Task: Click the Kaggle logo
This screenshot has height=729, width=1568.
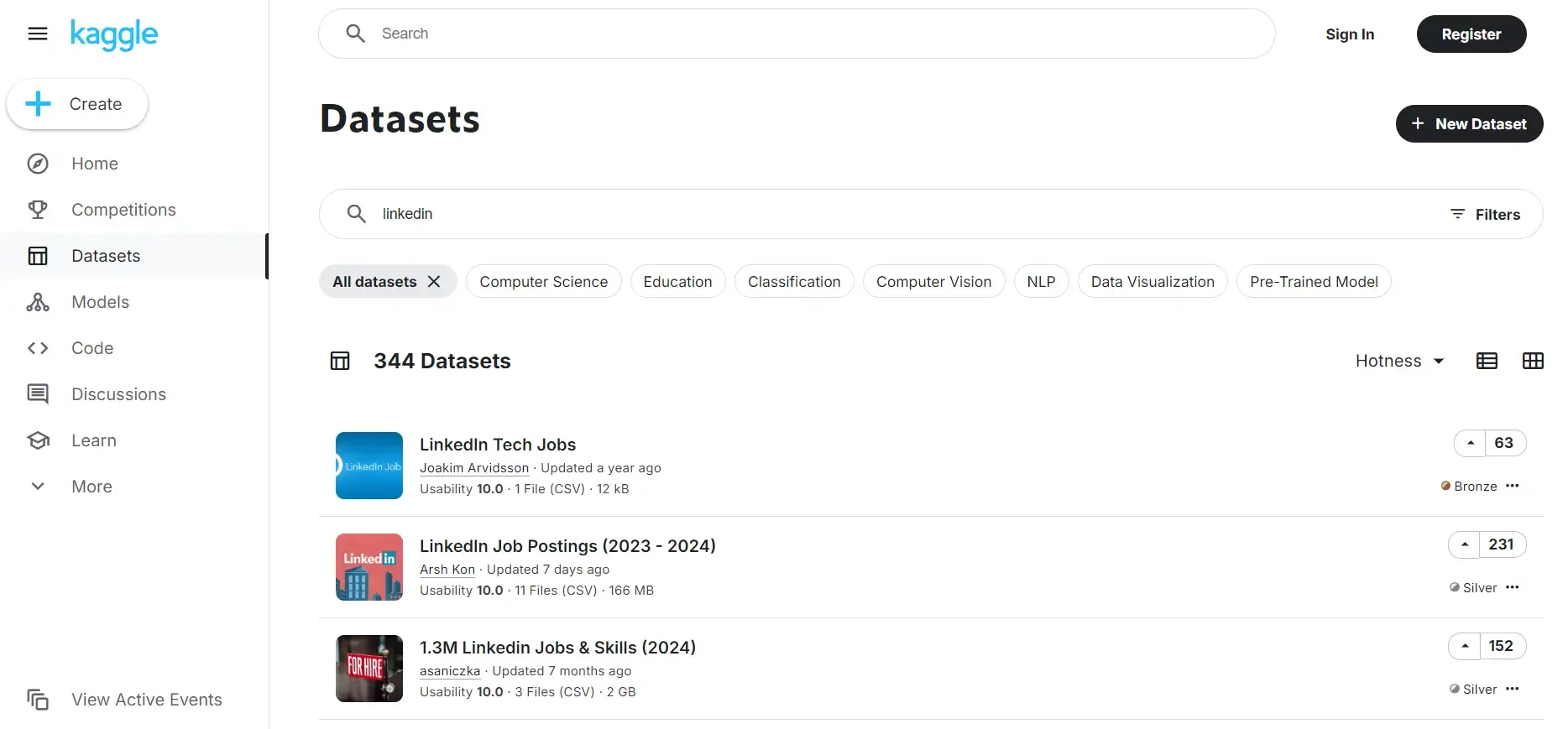Action: 113,34
